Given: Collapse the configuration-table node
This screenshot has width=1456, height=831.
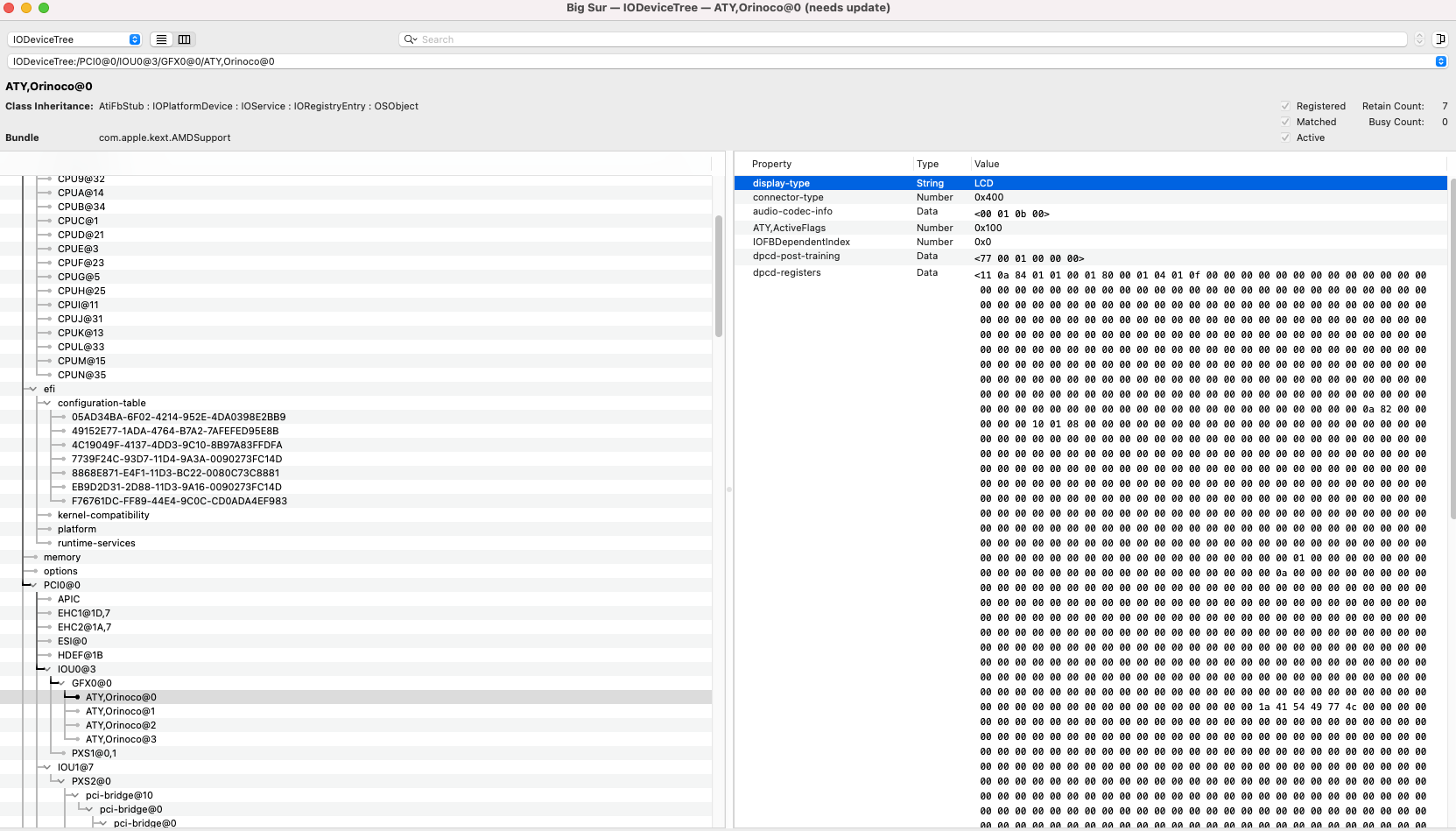Looking at the screenshot, I should click(47, 403).
